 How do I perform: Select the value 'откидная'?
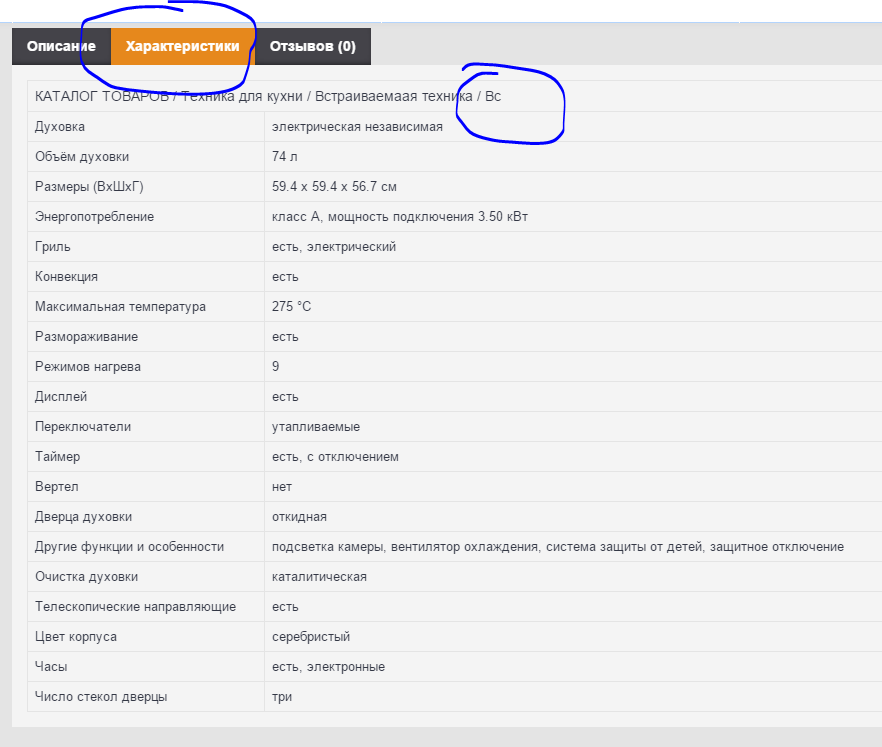pos(299,516)
